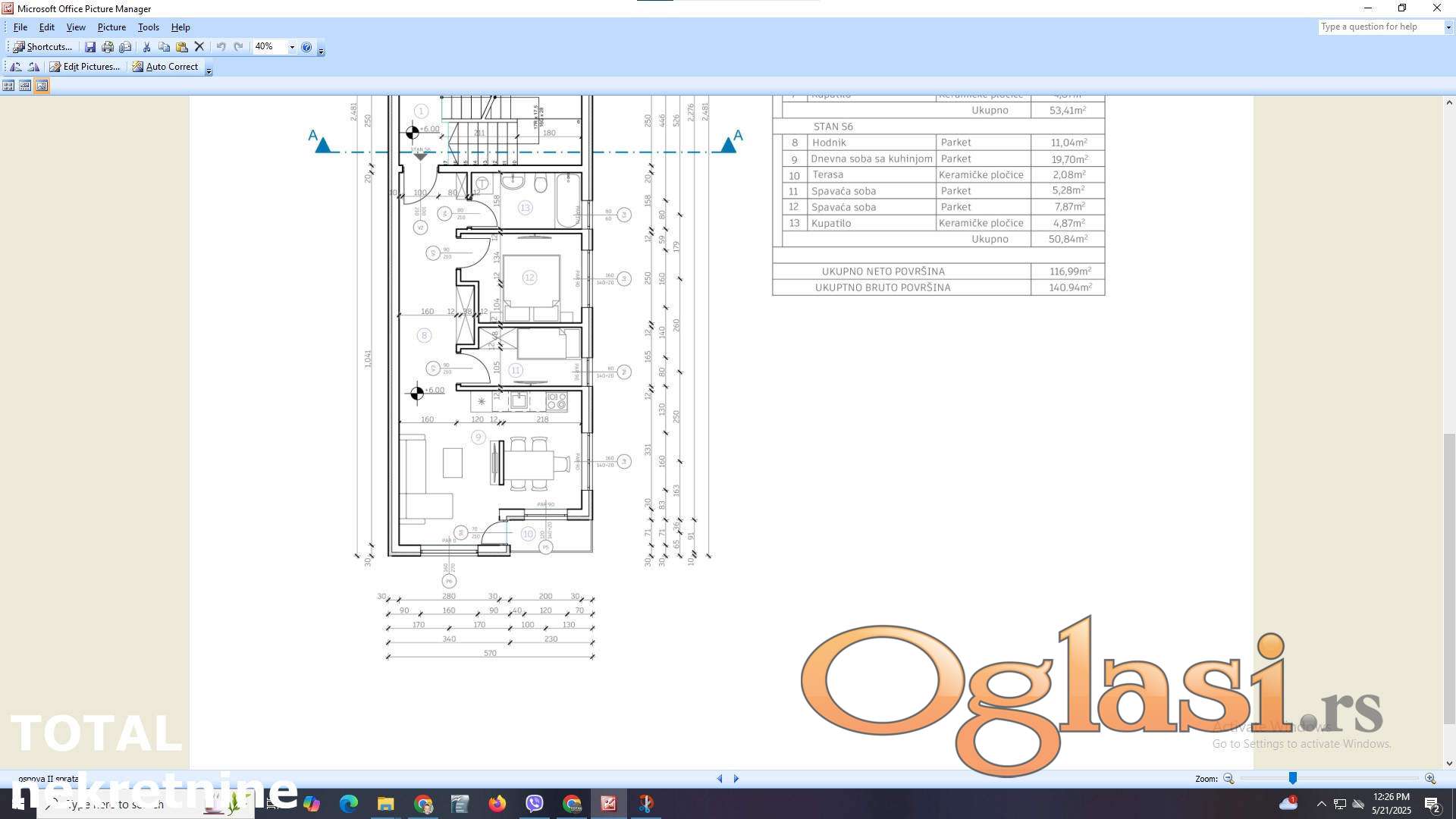Switch to Filmstrip view
1456x819 pixels.
[25, 86]
